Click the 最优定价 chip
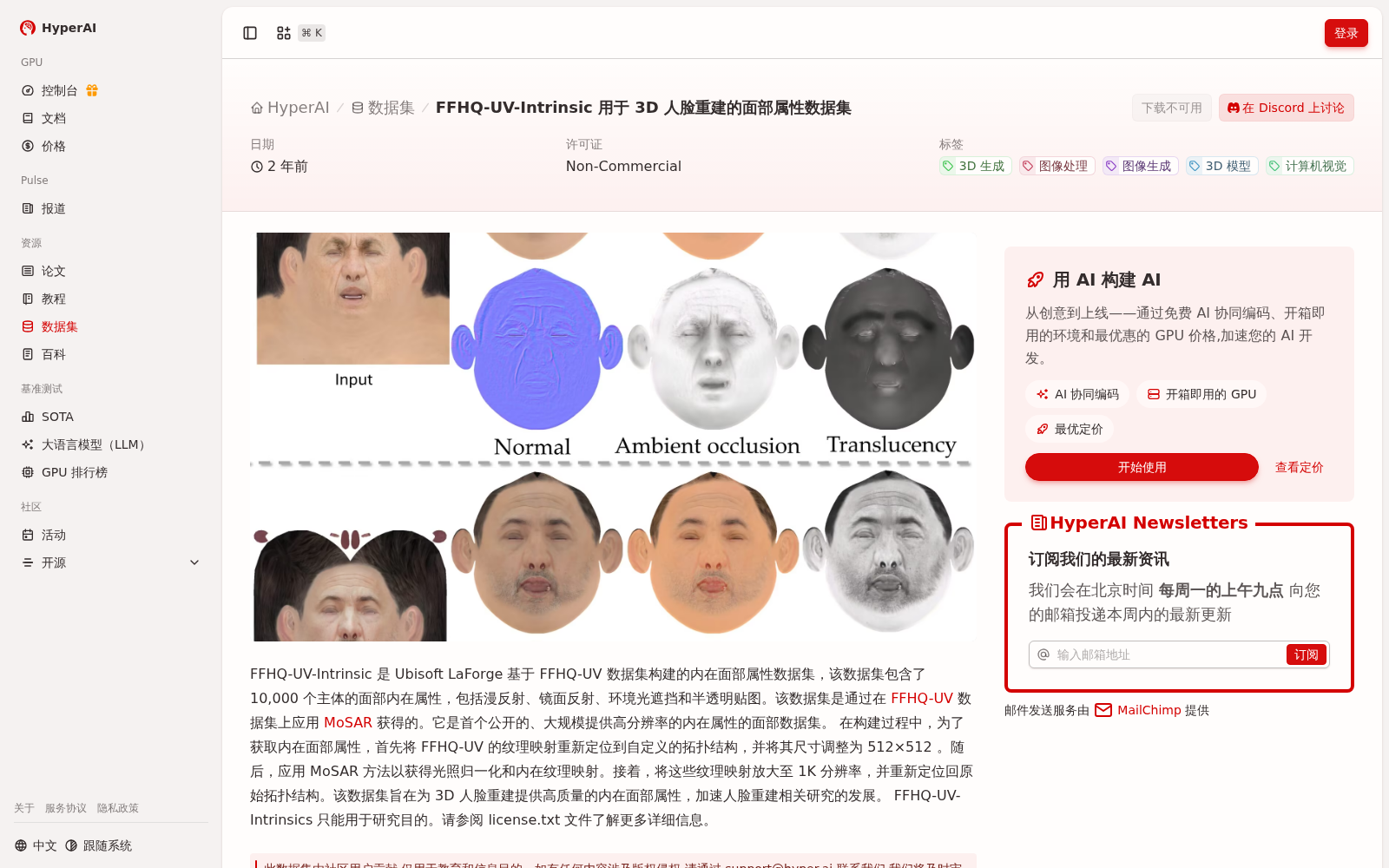Image resolution: width=1389 pixels, height=868 pixels. [1069, 429]
